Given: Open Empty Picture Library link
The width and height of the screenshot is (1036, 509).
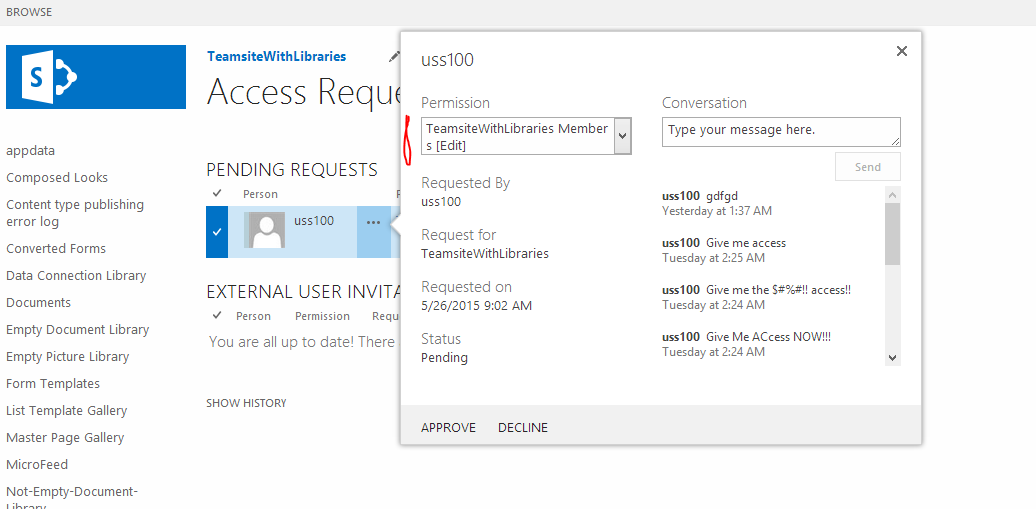Looking at the screenshot, I should (x=67, y=357).
